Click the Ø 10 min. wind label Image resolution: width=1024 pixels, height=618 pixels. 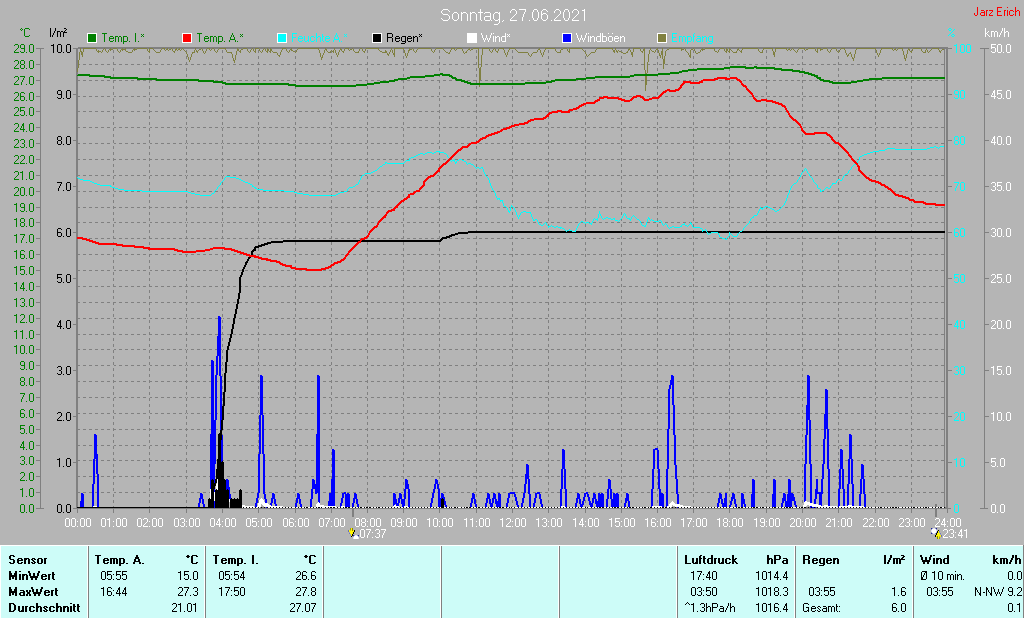point(942,576)
